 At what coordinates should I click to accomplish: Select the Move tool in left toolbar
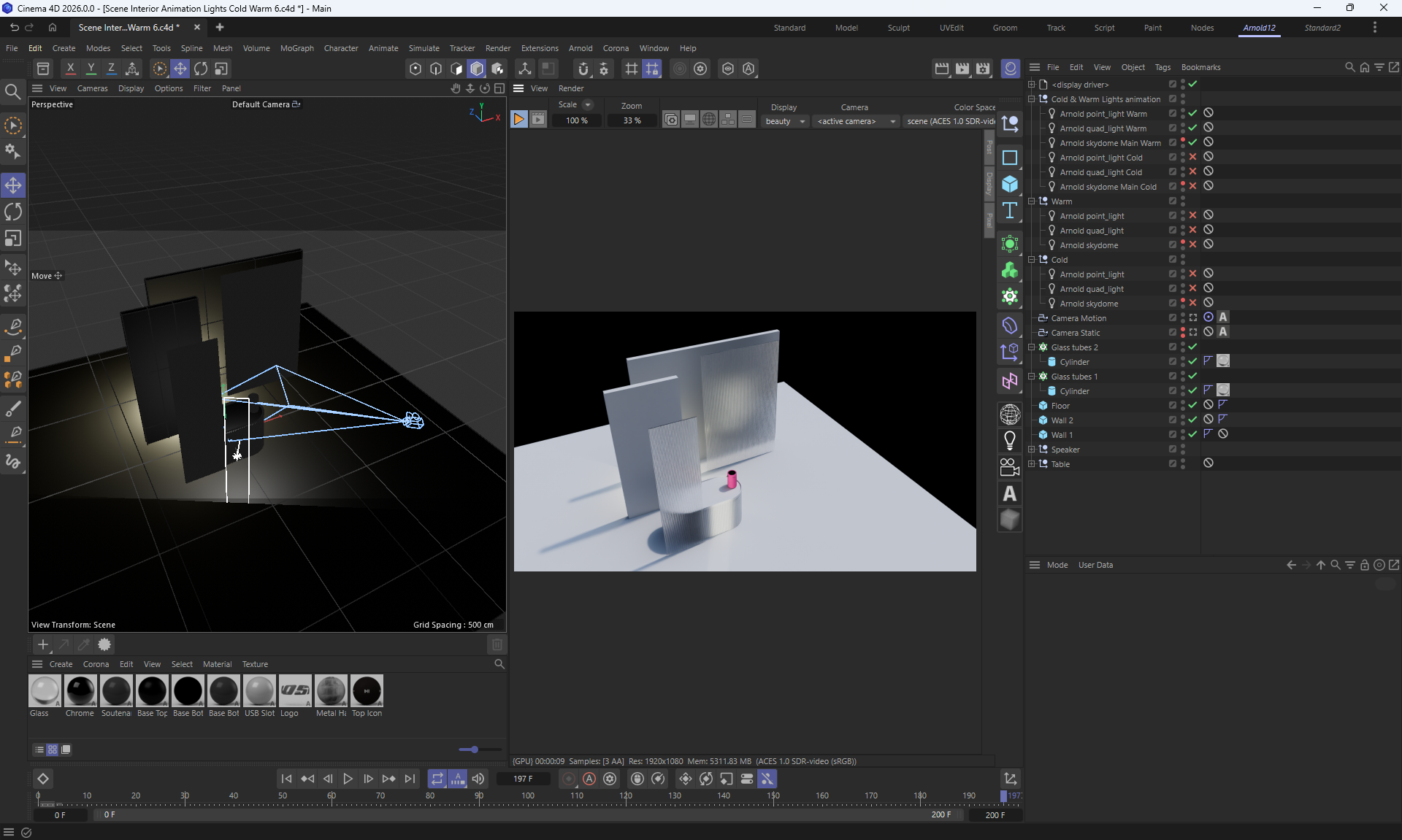tap(13, 185)
